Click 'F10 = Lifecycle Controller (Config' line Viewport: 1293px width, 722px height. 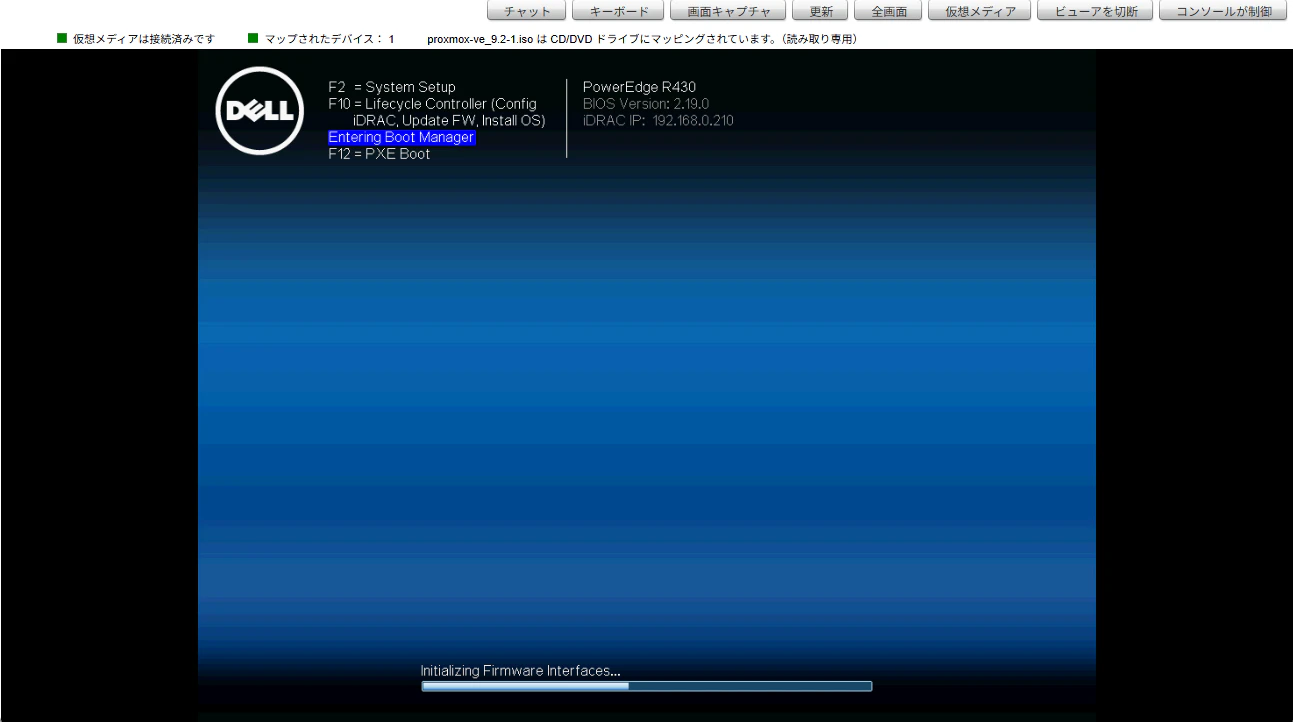coord(432,104)
